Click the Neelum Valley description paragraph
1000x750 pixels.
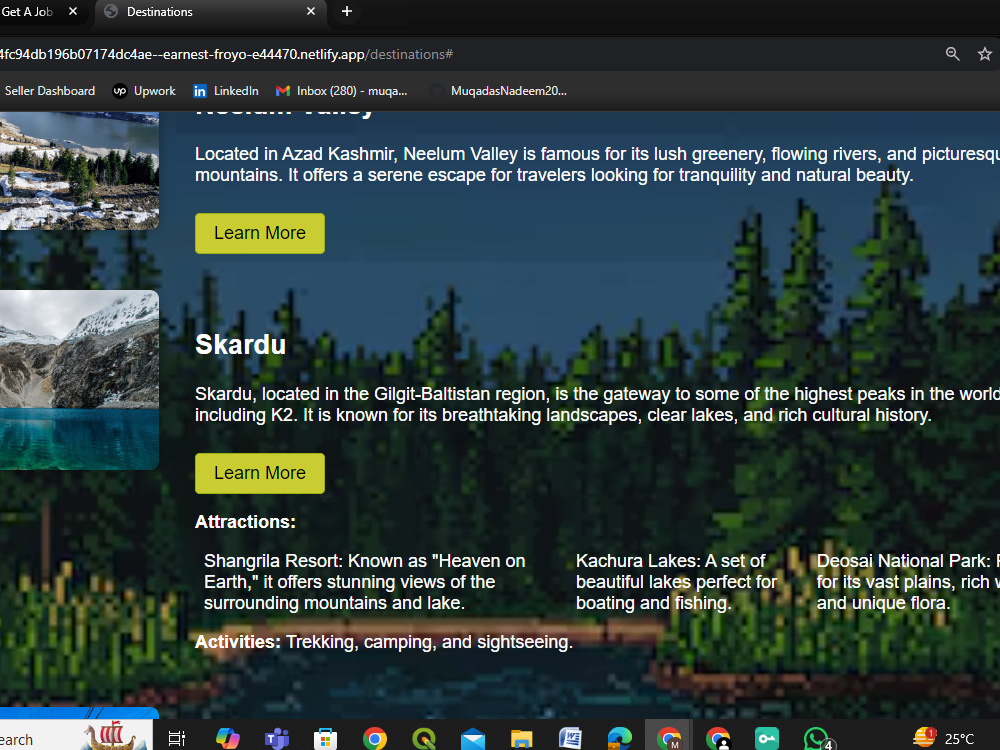click(x=597, y=165)
